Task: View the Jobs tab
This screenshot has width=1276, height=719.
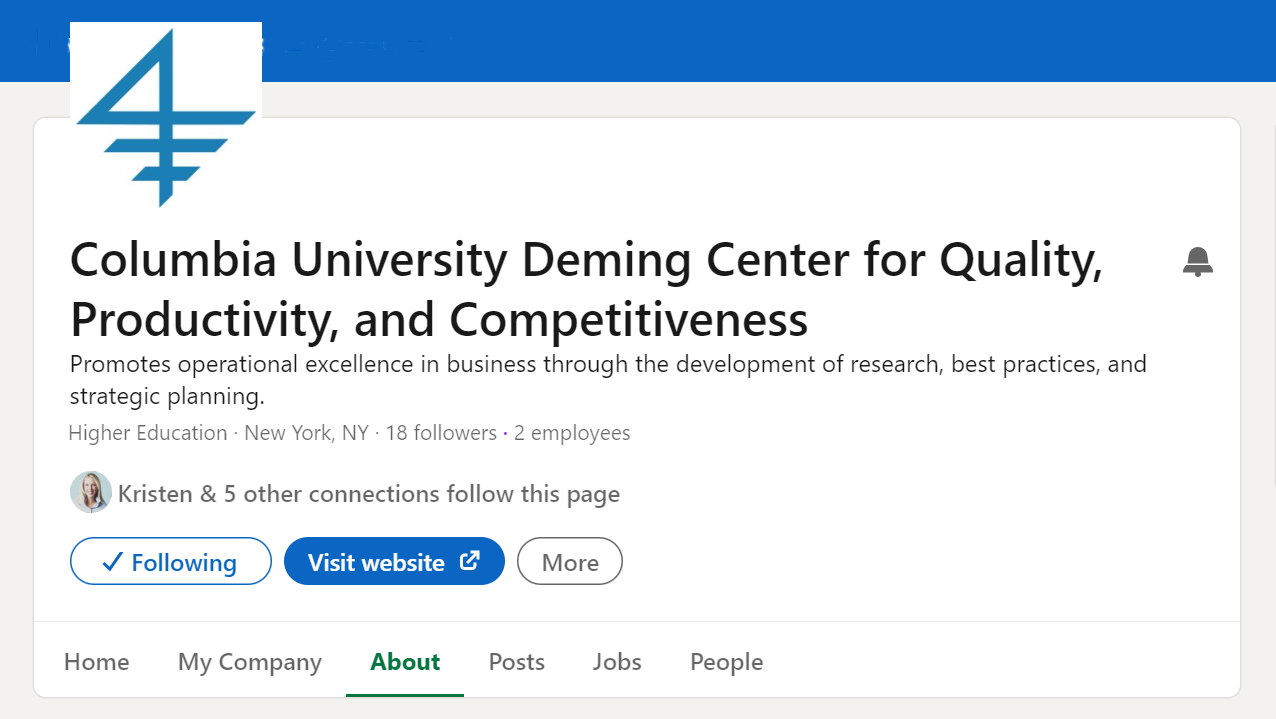Action: (x=617, y=662)
